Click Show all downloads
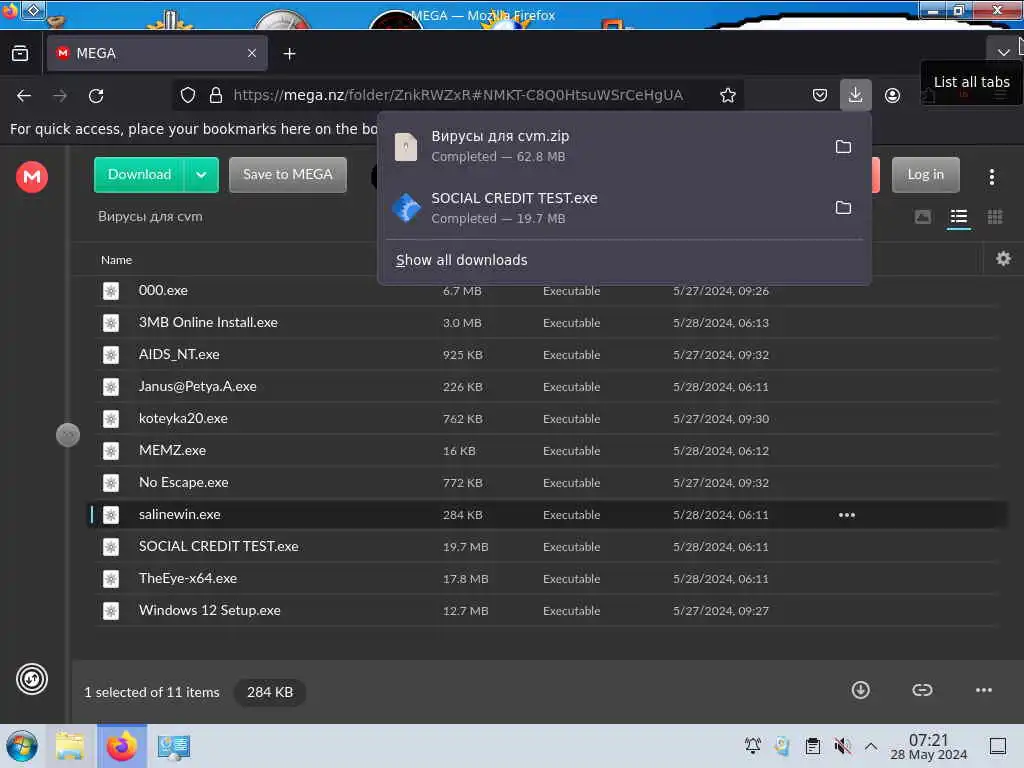This screenshot has width=1024, height=768. click(x=461, y=260)
